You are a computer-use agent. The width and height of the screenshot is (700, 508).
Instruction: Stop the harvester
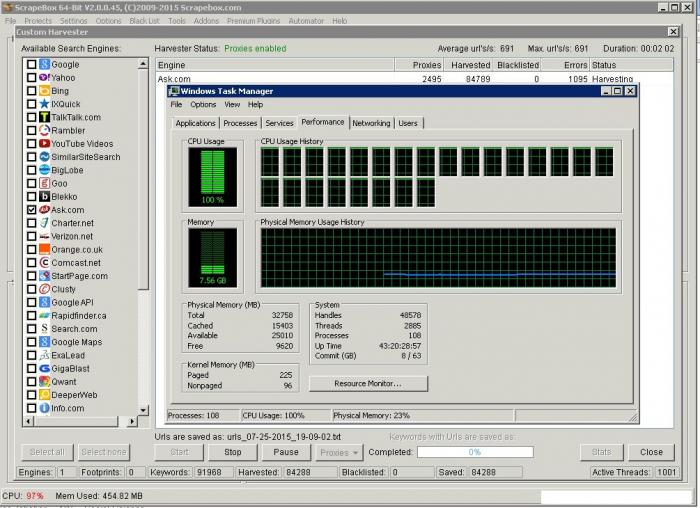(x=233, y=452)
